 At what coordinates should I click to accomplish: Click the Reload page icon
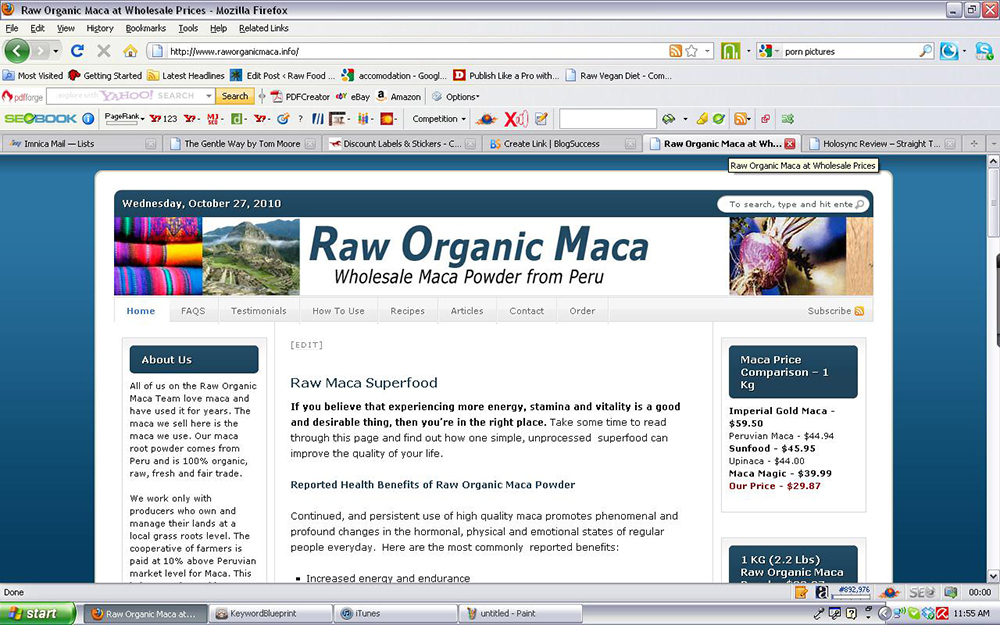(x=78, y=51)
